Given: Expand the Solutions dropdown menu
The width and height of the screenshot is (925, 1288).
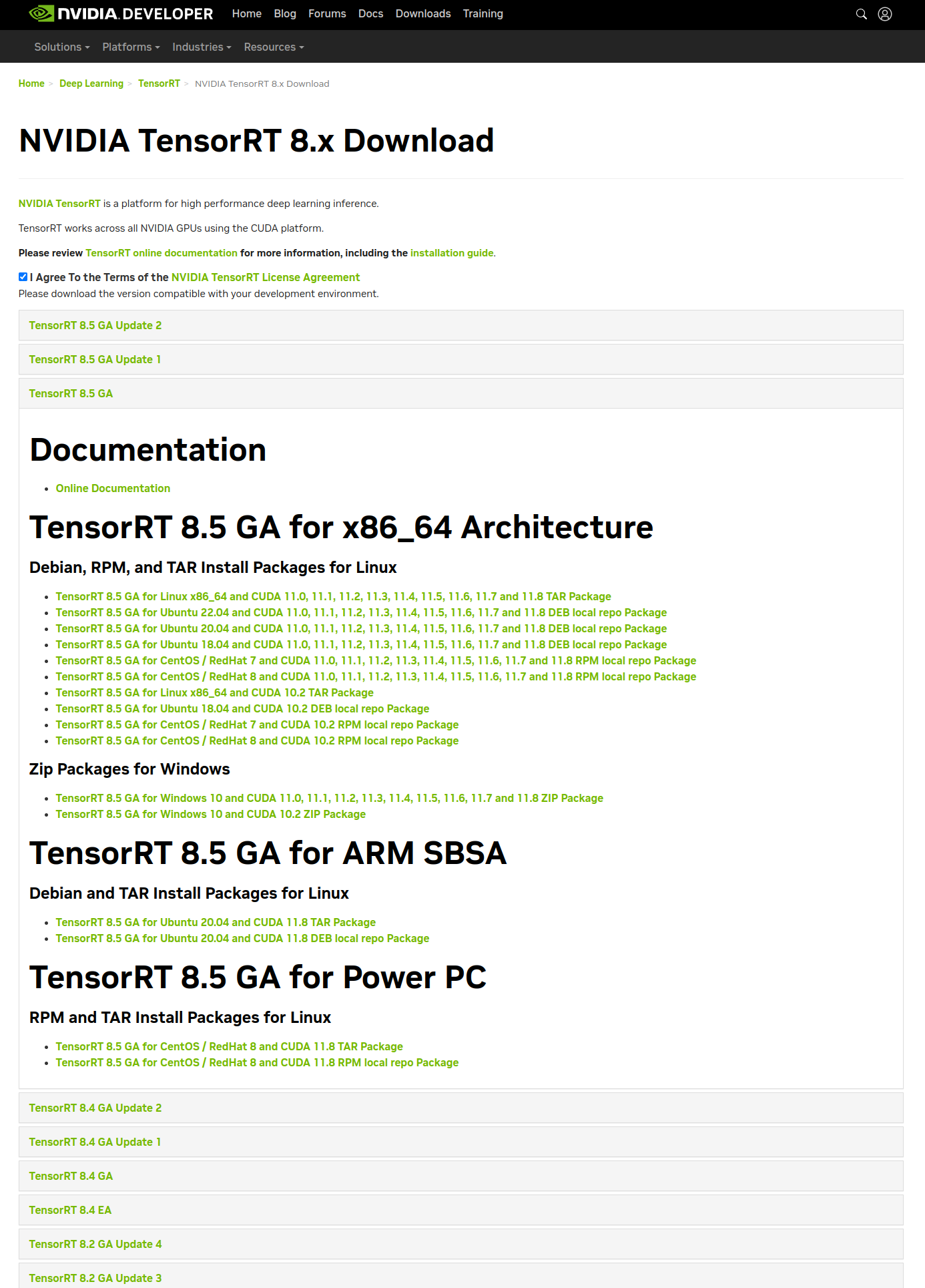Looking at the screenshot, I should (x=62, y=47).
